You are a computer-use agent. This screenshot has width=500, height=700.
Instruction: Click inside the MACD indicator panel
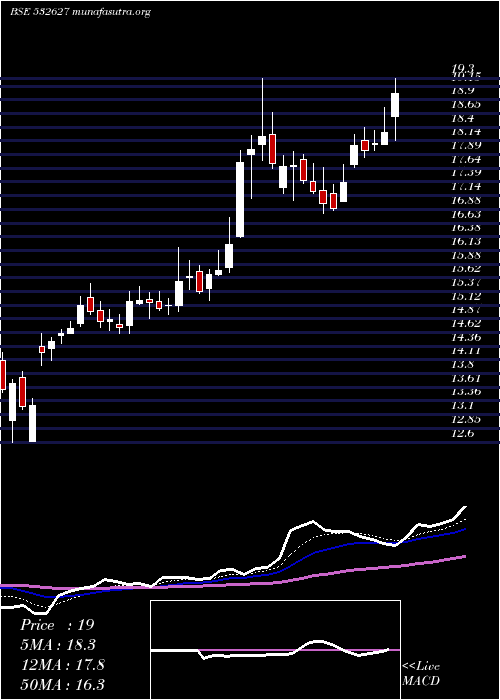275,650
